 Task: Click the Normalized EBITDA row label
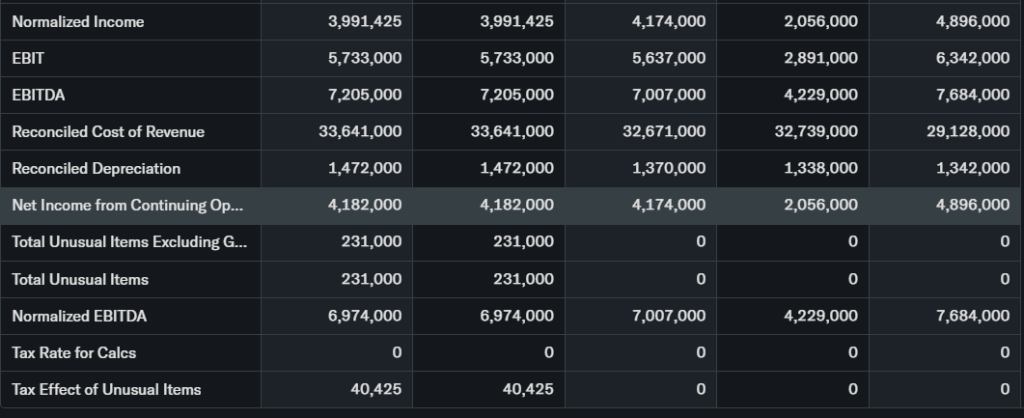[79, 316]
